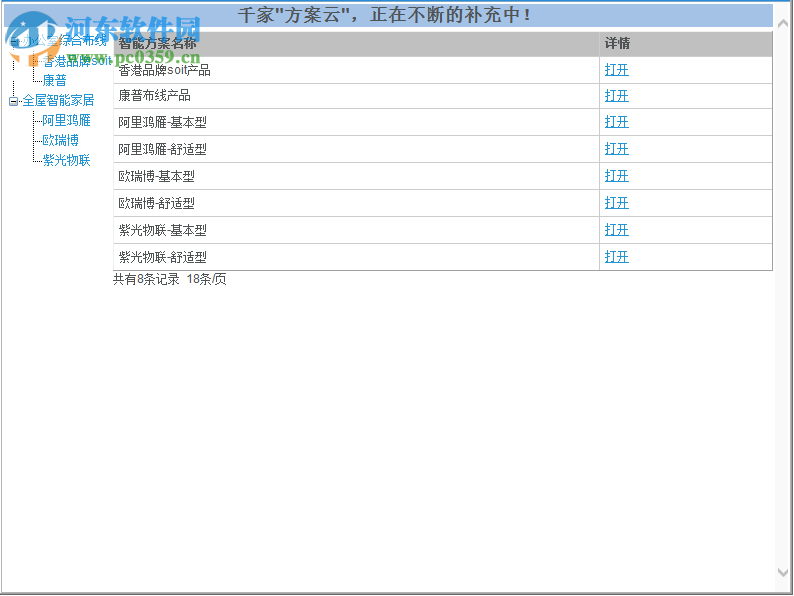Open the 紫光物联-基本型 plan link
Screen dimensions: 794x596
(616, 230)
